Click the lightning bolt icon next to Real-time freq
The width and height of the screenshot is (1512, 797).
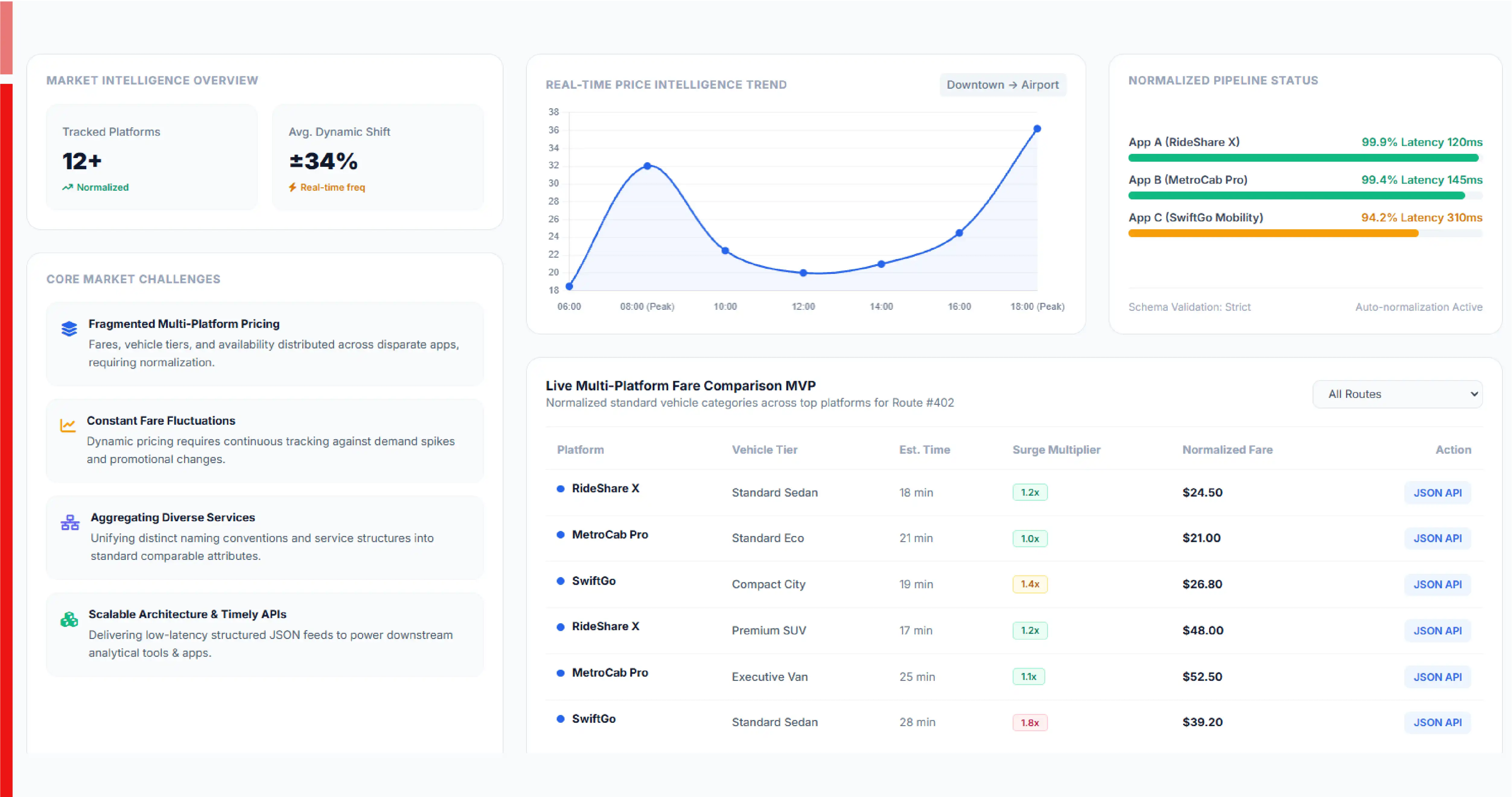tap(292, 187)
